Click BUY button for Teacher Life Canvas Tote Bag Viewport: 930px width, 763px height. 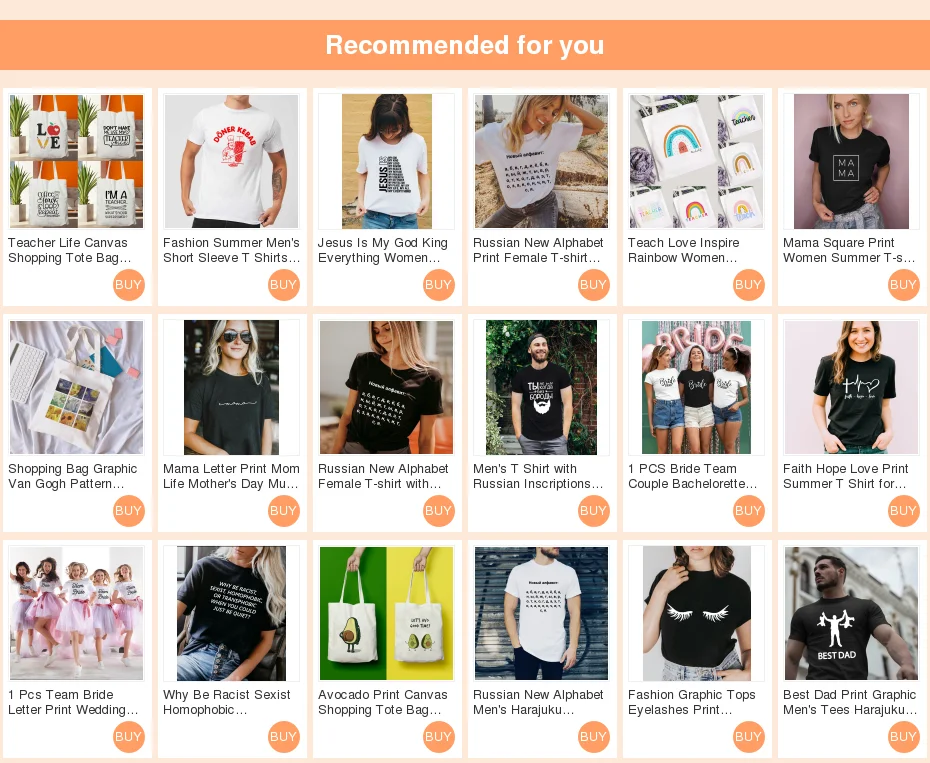coord(128,285)
